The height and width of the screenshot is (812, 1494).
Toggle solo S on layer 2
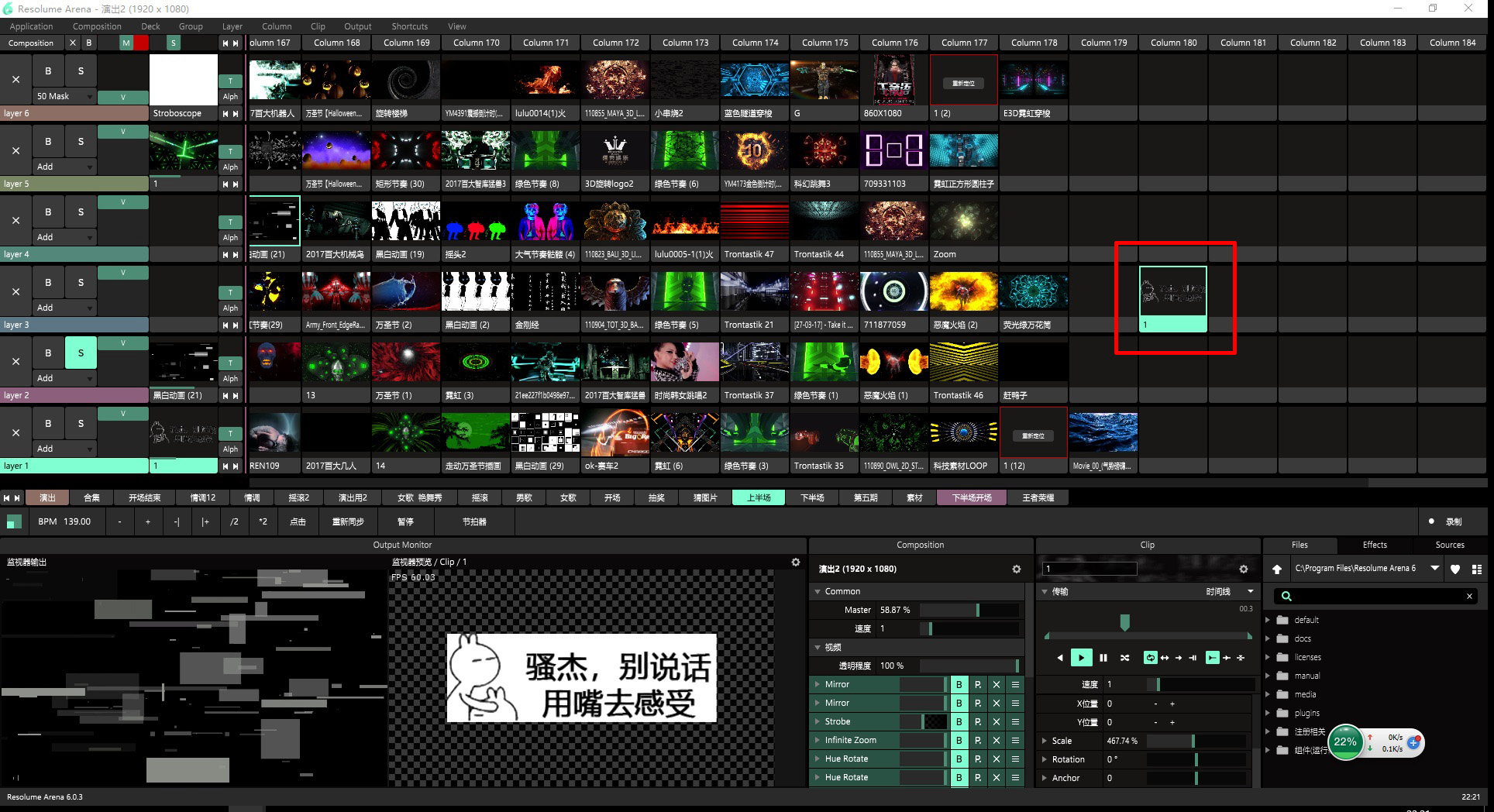[81, 353]
